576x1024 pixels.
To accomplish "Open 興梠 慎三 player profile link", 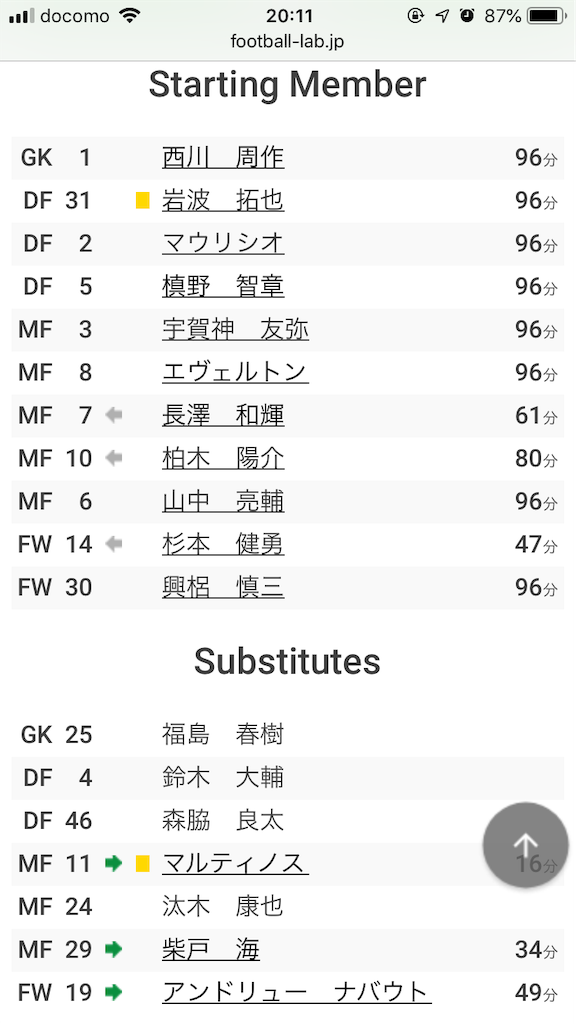I will coord(223,587).
